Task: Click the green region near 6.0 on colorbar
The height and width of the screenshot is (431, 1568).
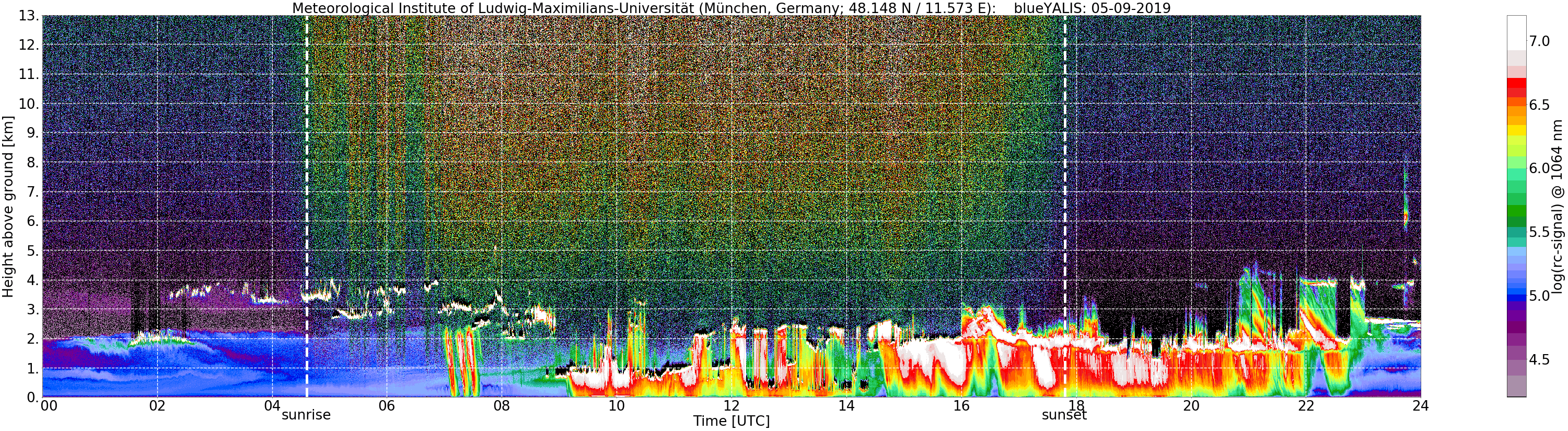Action: click(x=1516, y=177)
